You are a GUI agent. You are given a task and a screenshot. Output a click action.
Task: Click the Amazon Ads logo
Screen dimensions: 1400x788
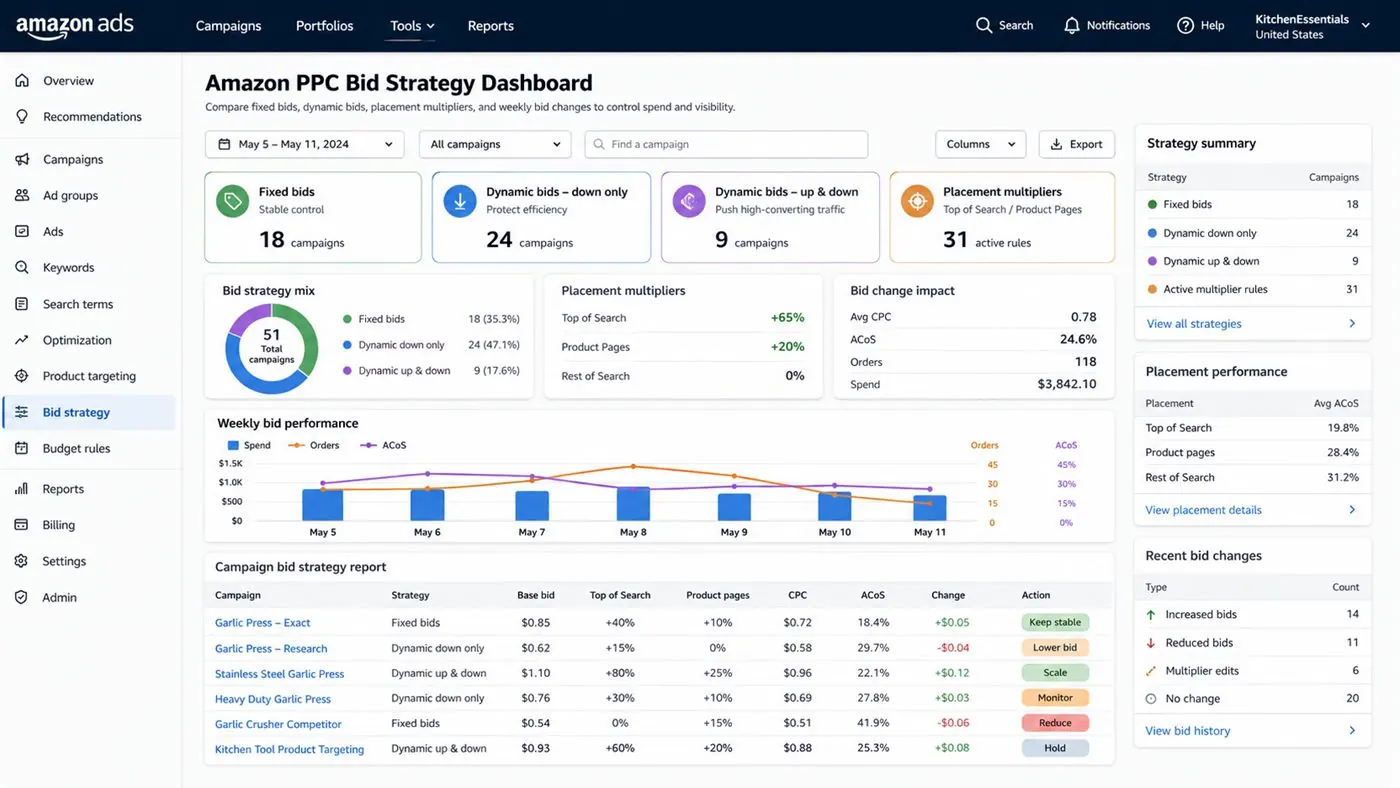[74, 26]
